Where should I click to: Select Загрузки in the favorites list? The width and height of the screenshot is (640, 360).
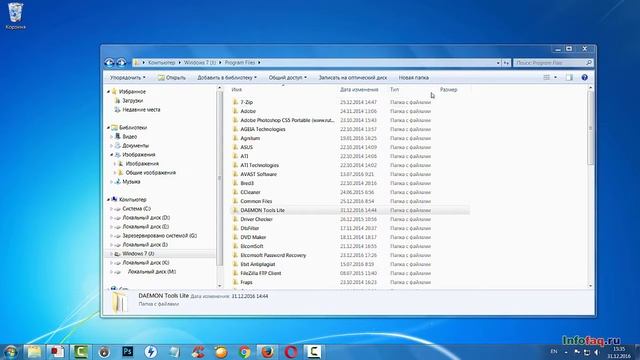[133, 100]
